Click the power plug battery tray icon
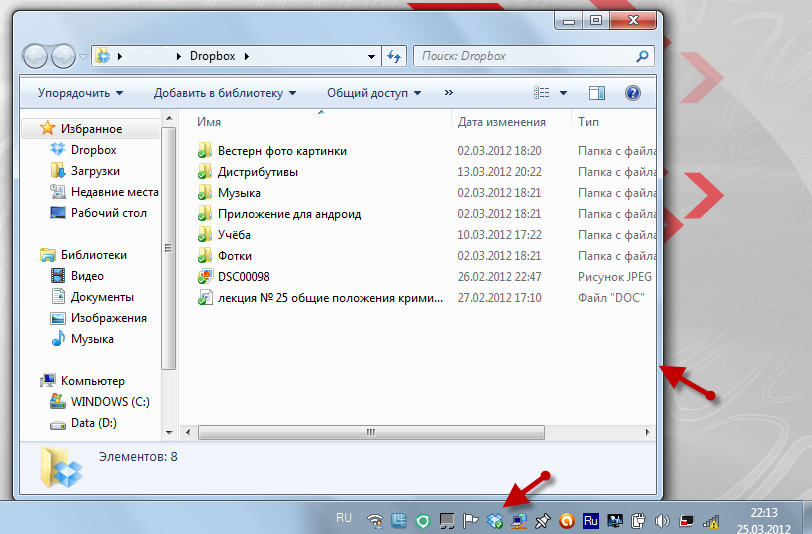Image resolution: width=812 pixels, height=534 pixels. [x=638, y=520]
